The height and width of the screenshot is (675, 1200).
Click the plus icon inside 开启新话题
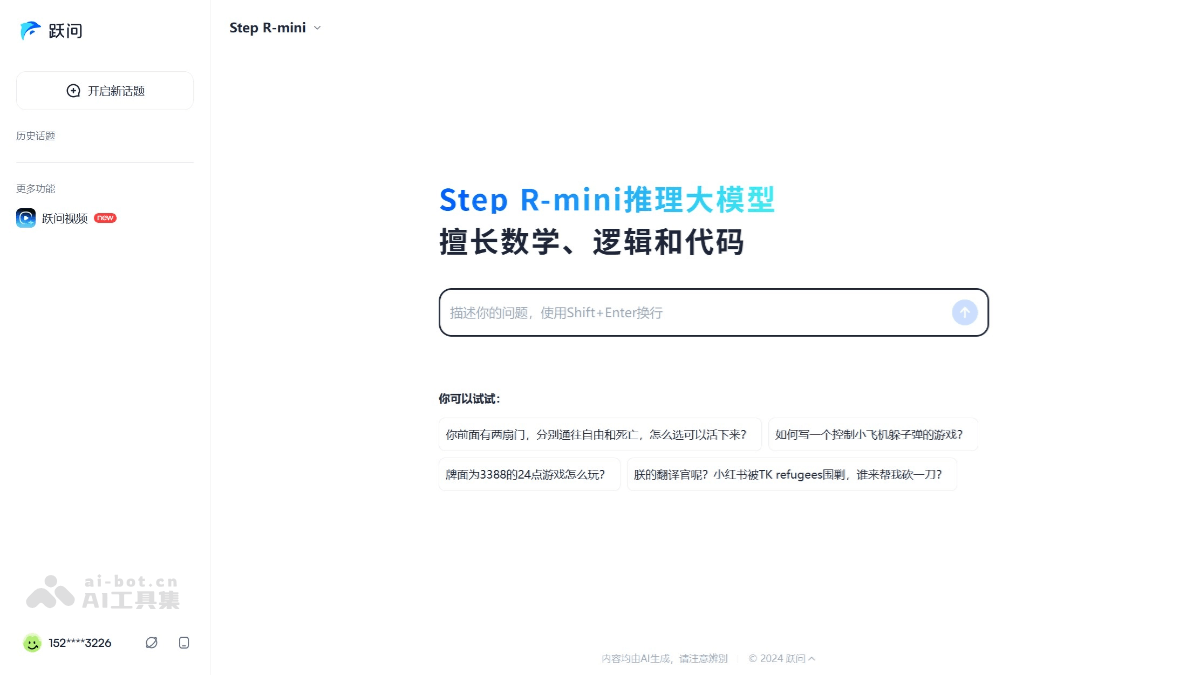click(x=73, y=90)
